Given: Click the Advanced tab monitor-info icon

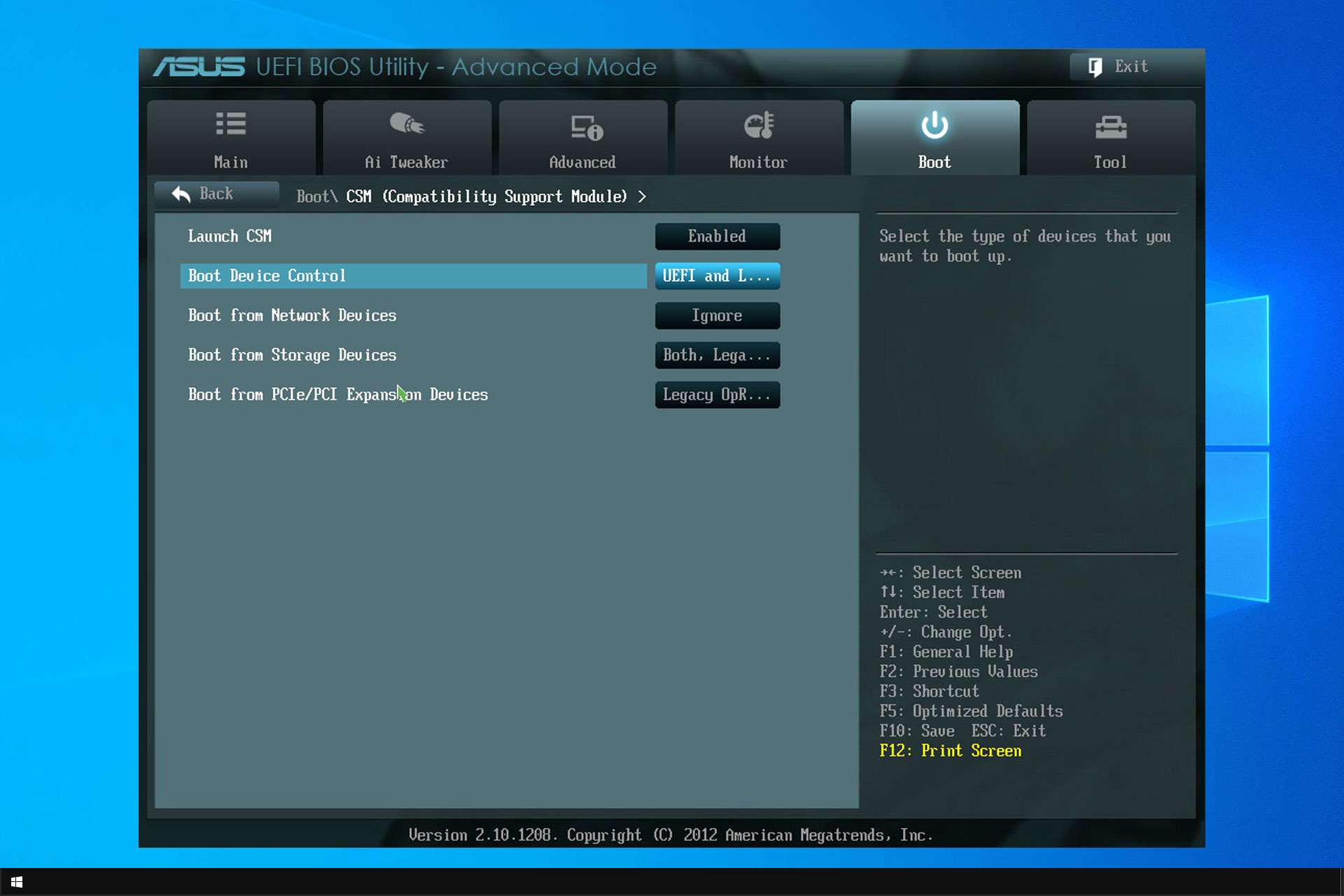Looking at the screenshot, I should 586,127.
